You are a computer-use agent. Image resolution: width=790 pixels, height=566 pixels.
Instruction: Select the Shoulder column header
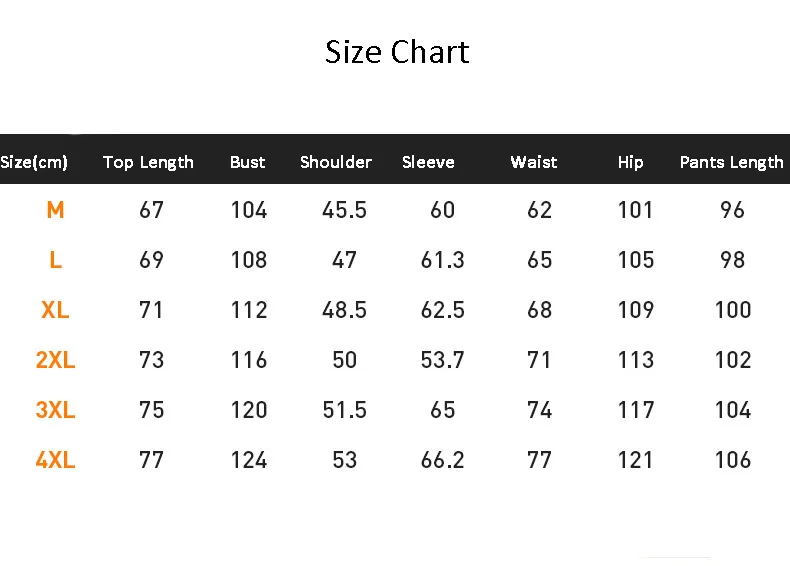click(x=336, y=162)
